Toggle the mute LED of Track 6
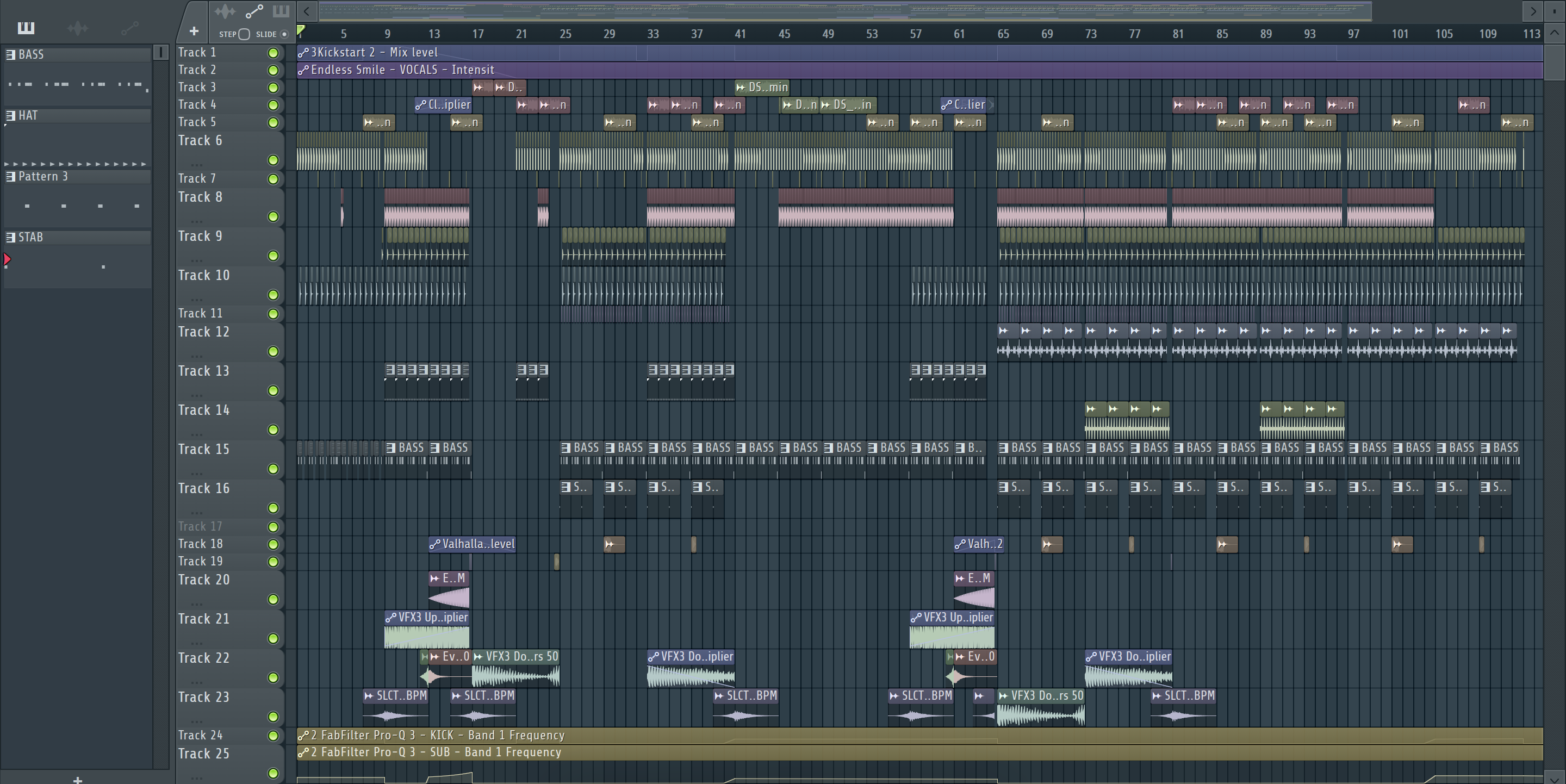This screenshot has width=1566, height=784. click(274, 160)
